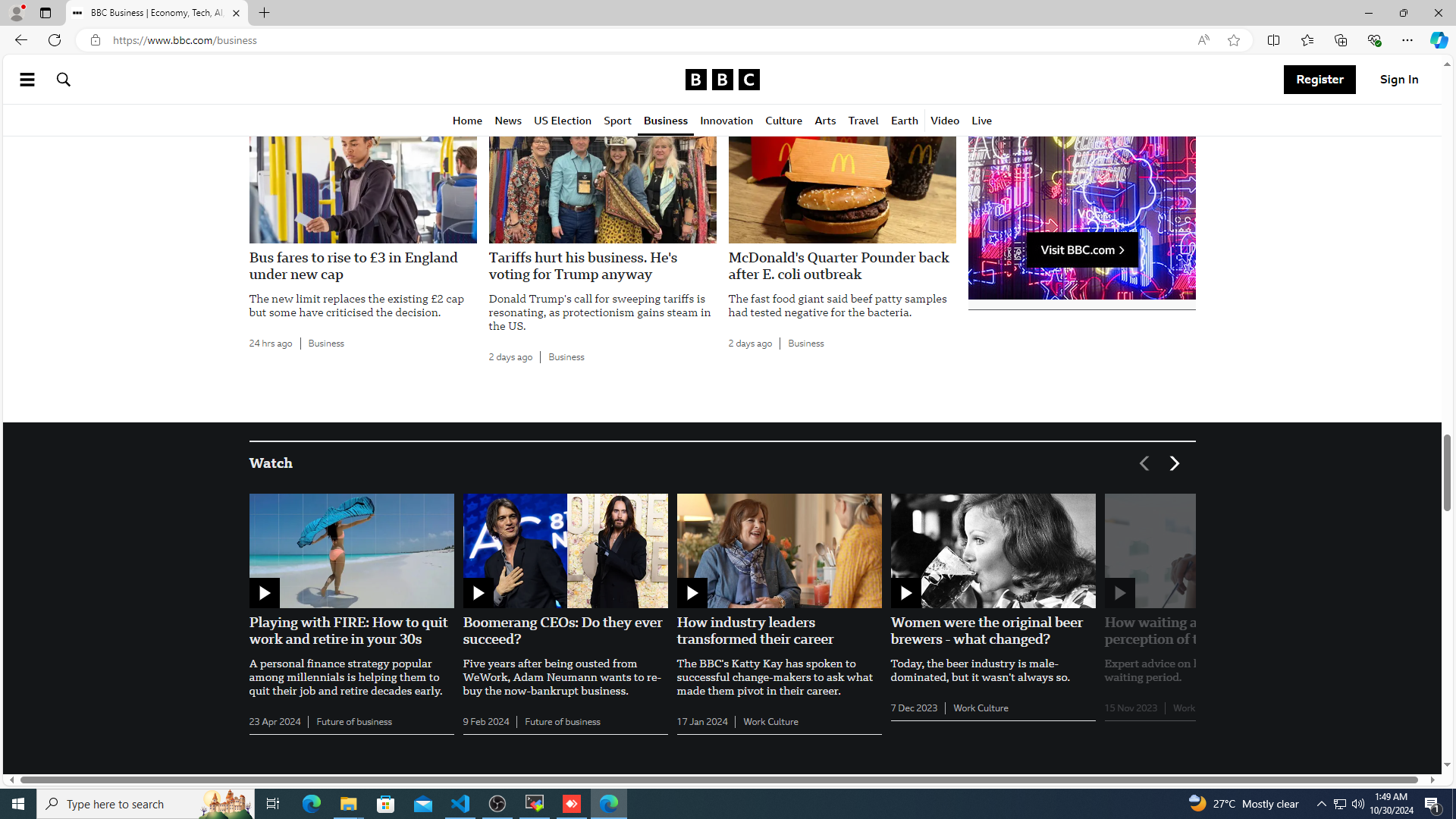Viewport: 1456px width, 819px height.
Task: Select the Home nav tab
Action: click(x=467, y=121)
